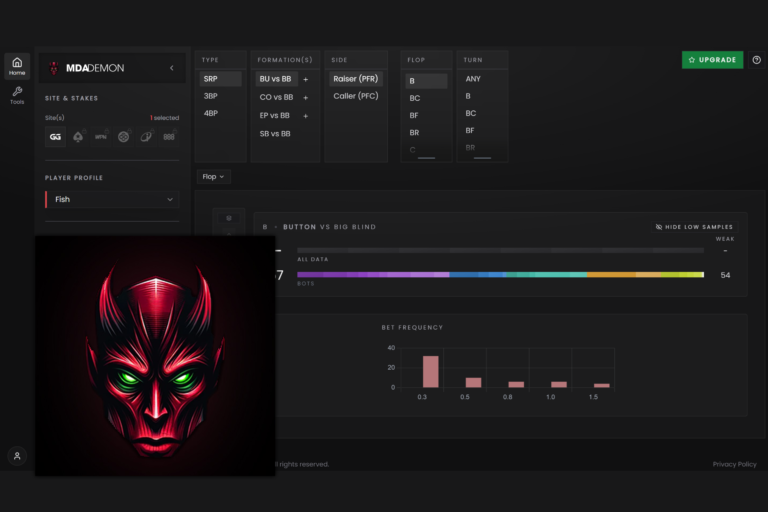The image size is (768, 512).
Task: Open the Flop street dropdown
Action: [214, 177]
